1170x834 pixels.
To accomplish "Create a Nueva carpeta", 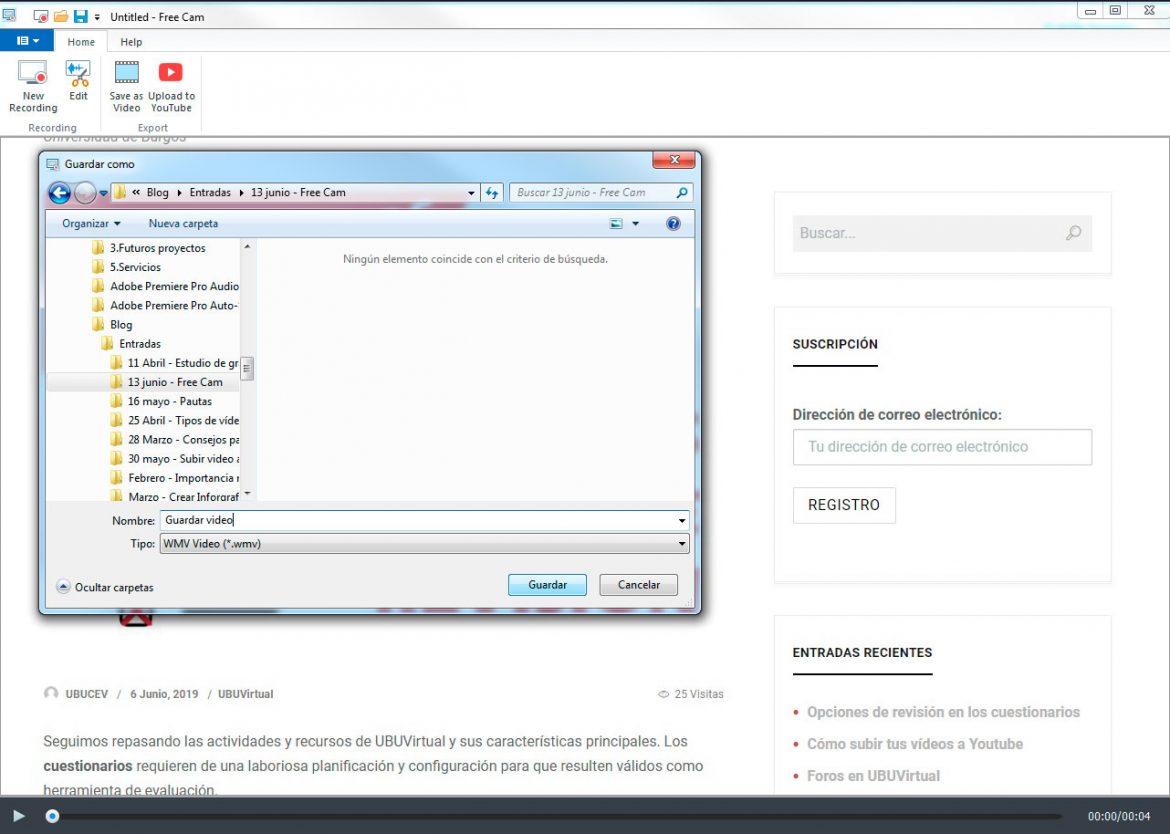I will tap(183, 223).
